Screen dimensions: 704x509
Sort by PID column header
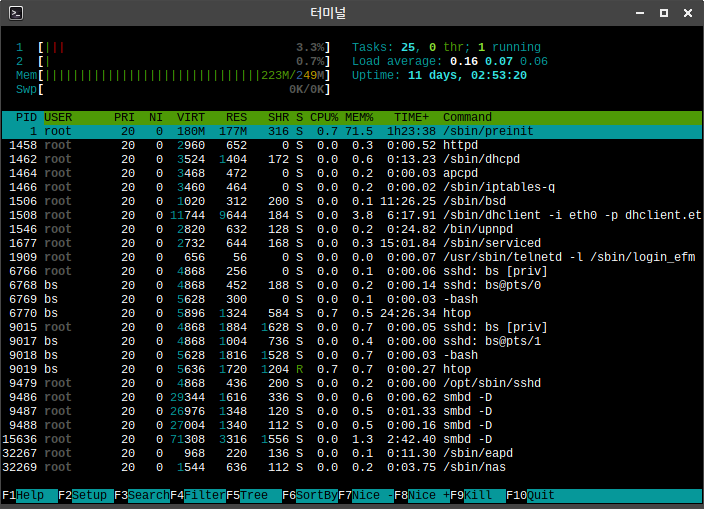tap(26, 118)
